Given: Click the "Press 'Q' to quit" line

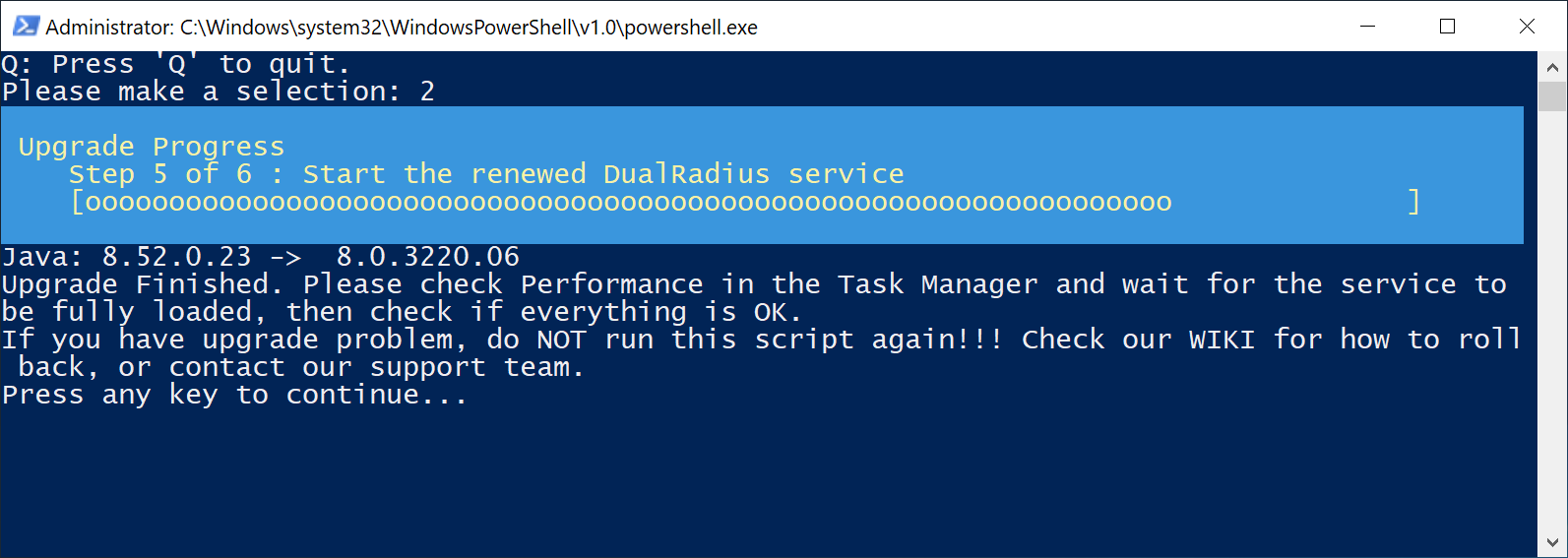Looking at the screenshot, I should (x=175, y=64).
